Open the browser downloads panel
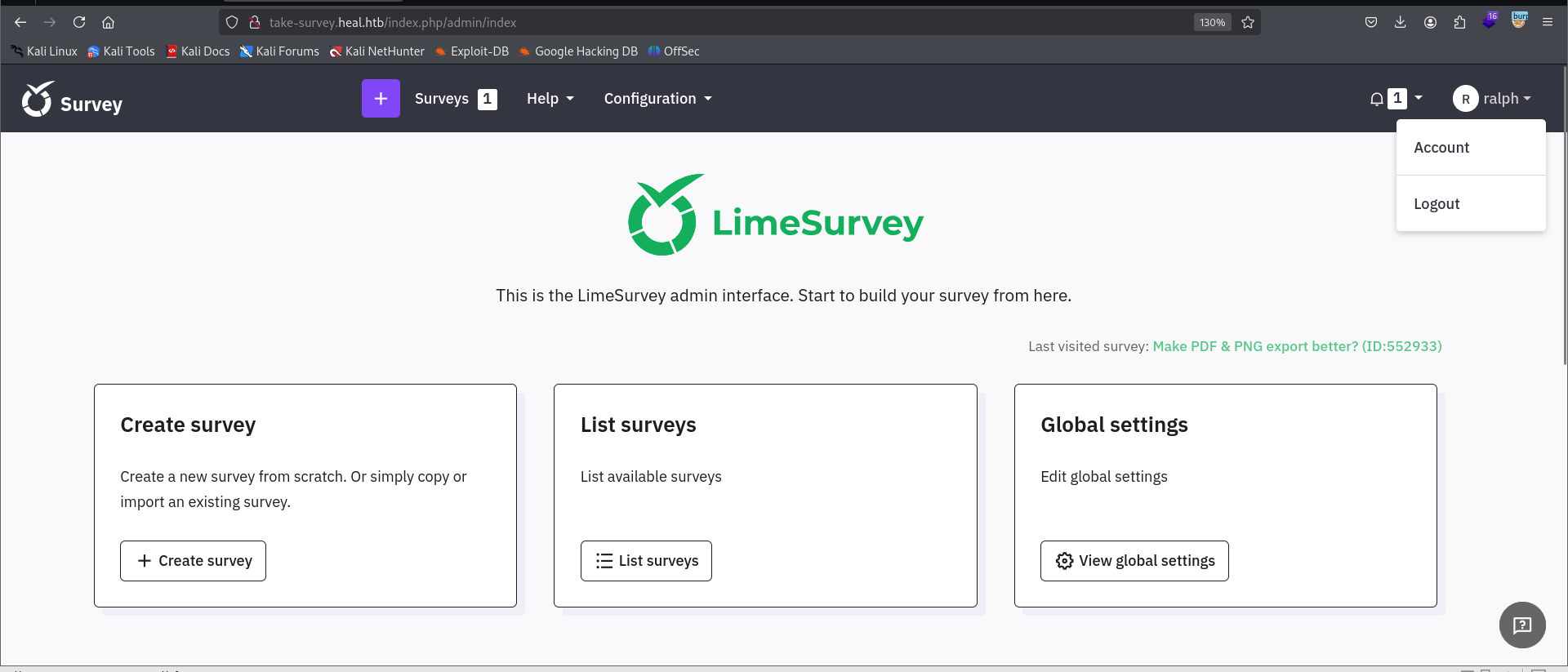The width and height of the screenshot is (1568, 672). click(x=1401, y=22)
